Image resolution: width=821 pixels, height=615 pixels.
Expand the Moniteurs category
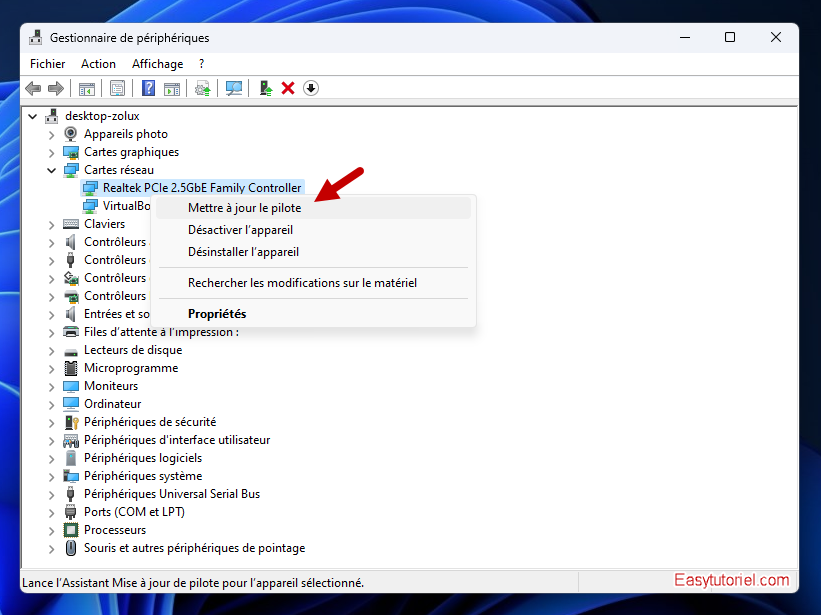pyautogui.click(x=51, y=387)
